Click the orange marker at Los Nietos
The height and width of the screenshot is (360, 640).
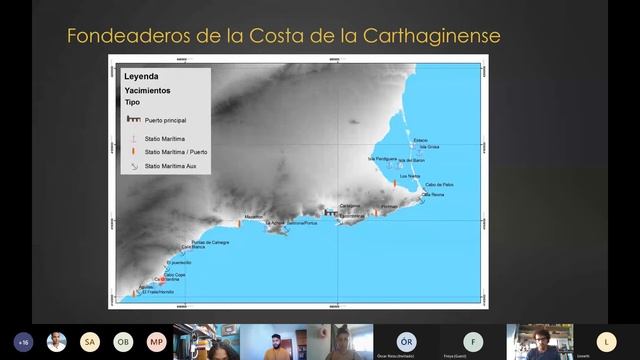(395, 184)
